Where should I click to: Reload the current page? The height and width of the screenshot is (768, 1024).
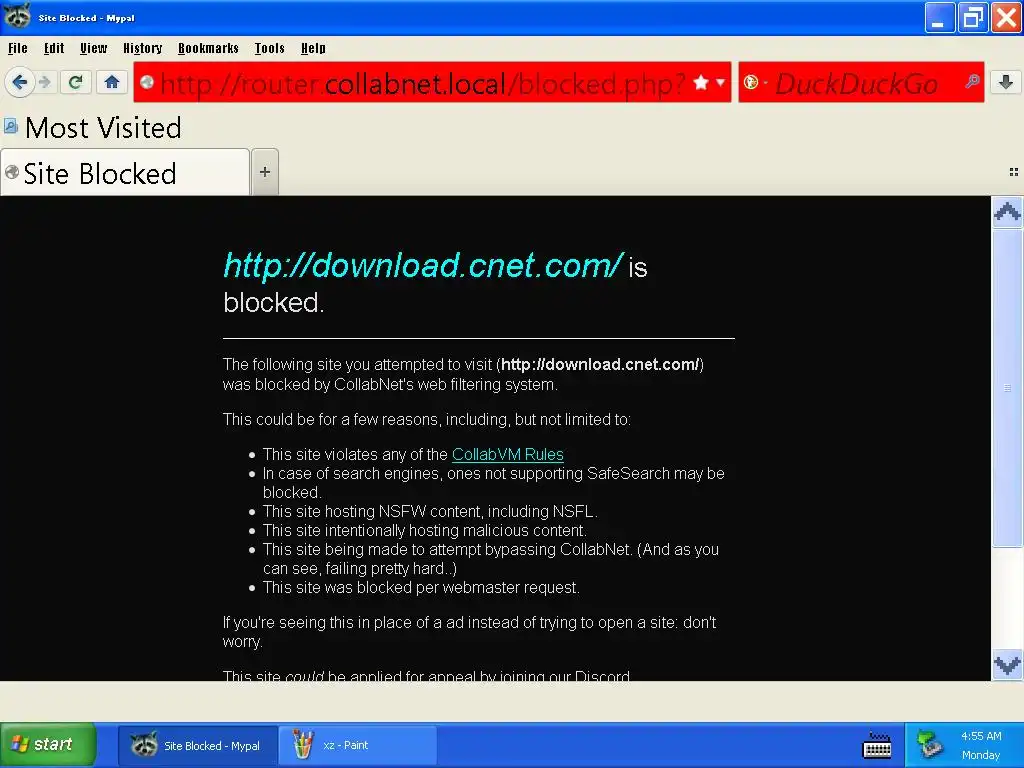click(76, 82)
